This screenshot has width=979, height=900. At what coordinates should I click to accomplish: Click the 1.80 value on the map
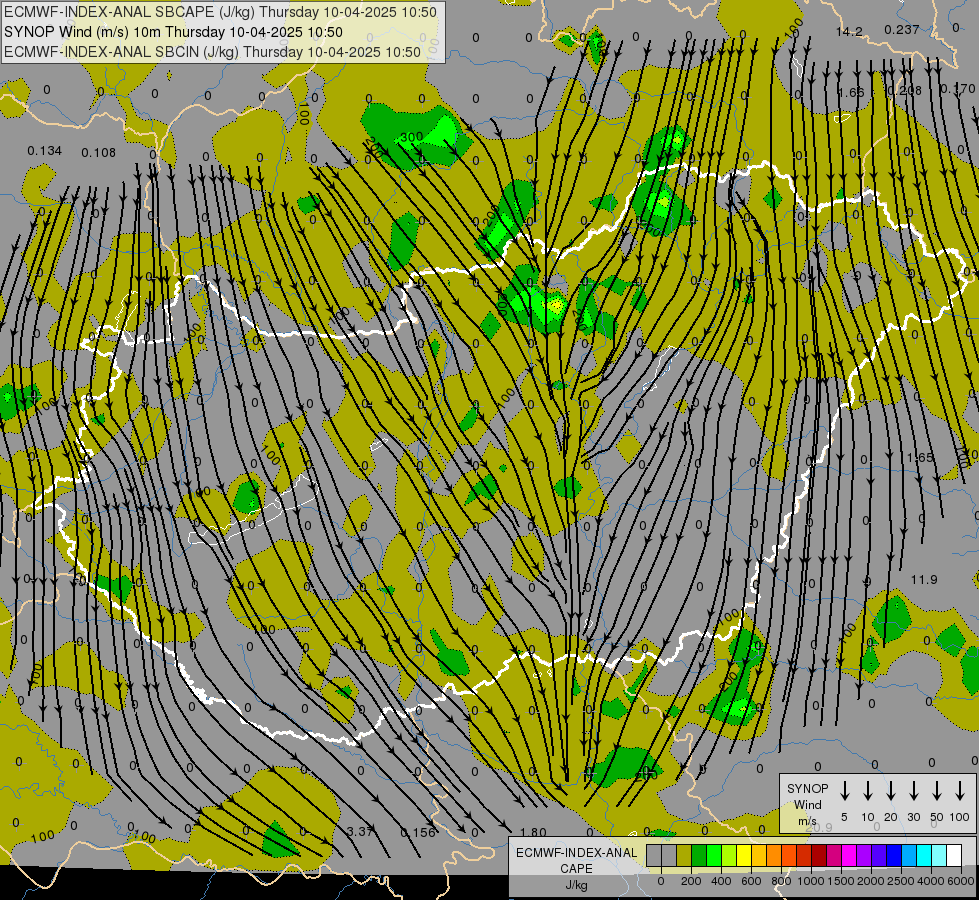pos(533,832)
